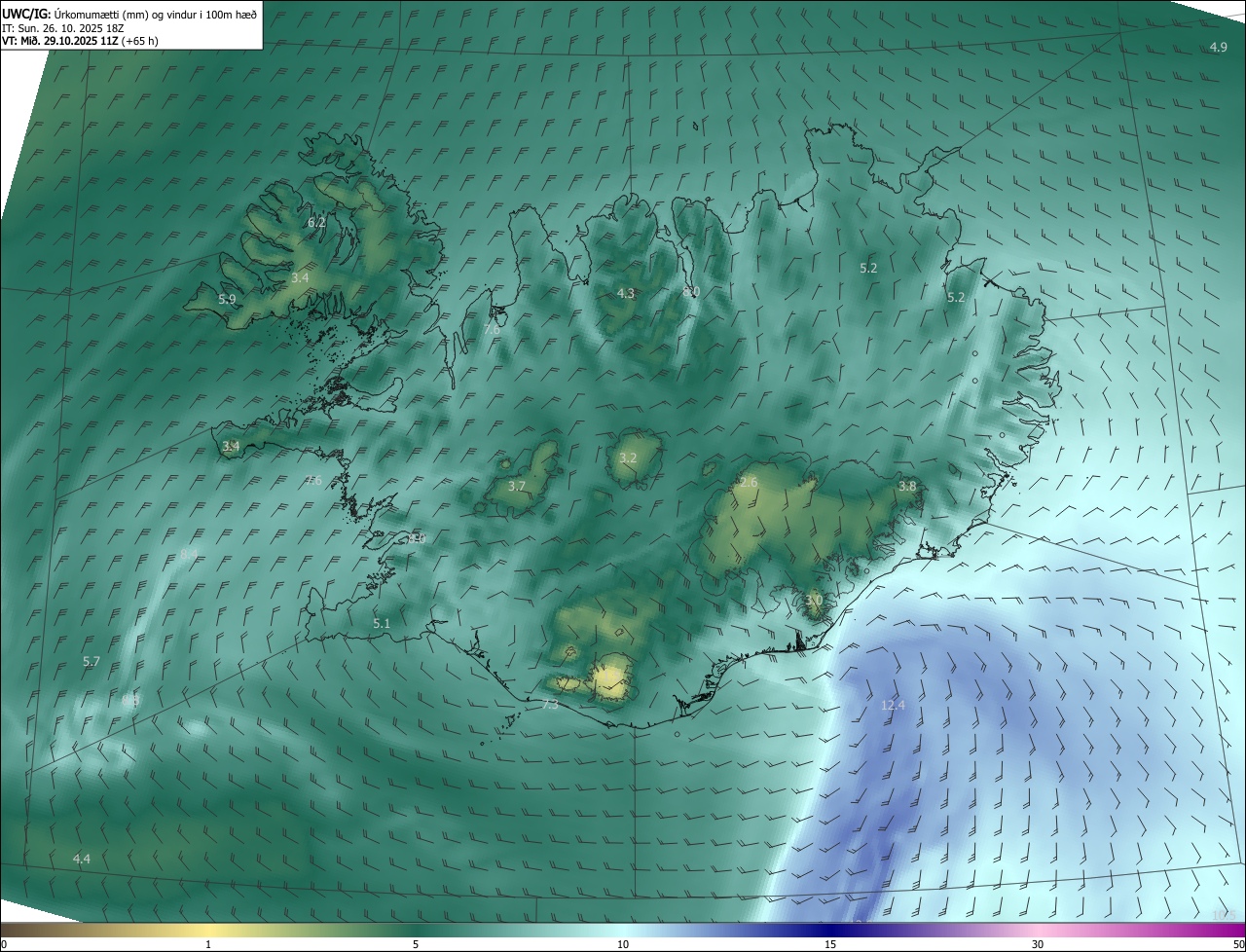Click the 6.2 value label

pyautogui.click(x=316, y=223)
